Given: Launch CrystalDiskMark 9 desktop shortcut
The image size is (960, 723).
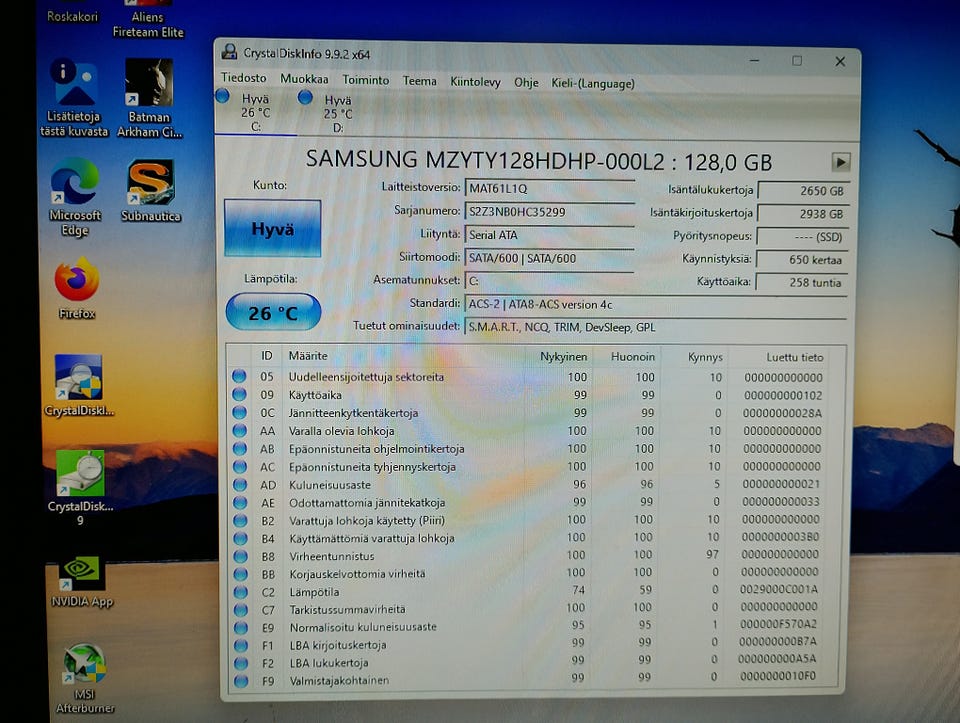Looking at the screenshot, I should (x=80, y=488).
